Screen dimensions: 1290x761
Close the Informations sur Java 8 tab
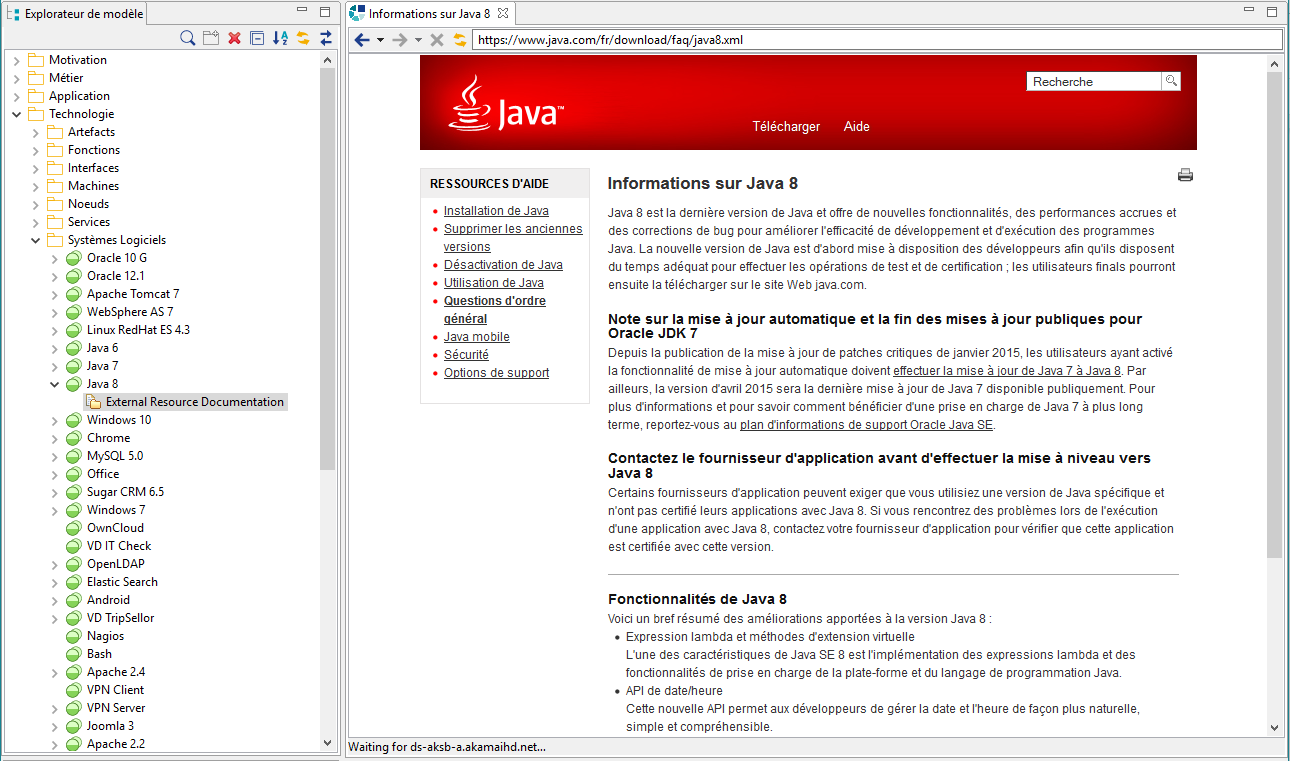point(503,13)
